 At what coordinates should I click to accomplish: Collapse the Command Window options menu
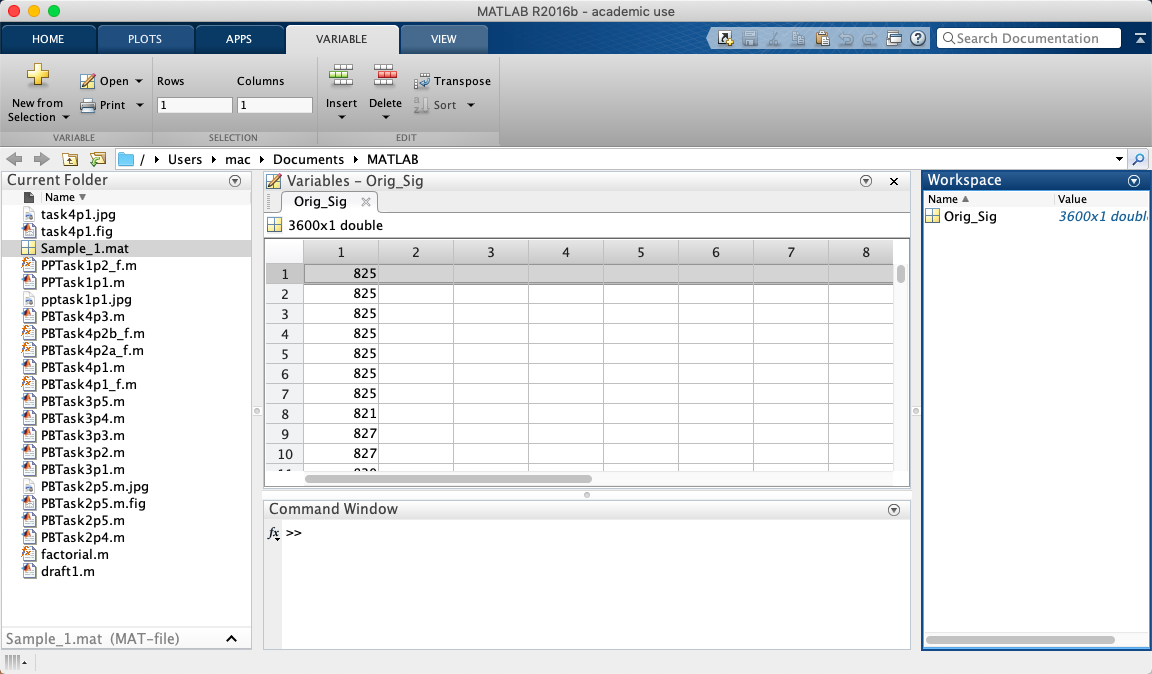[x=893, y=509]
